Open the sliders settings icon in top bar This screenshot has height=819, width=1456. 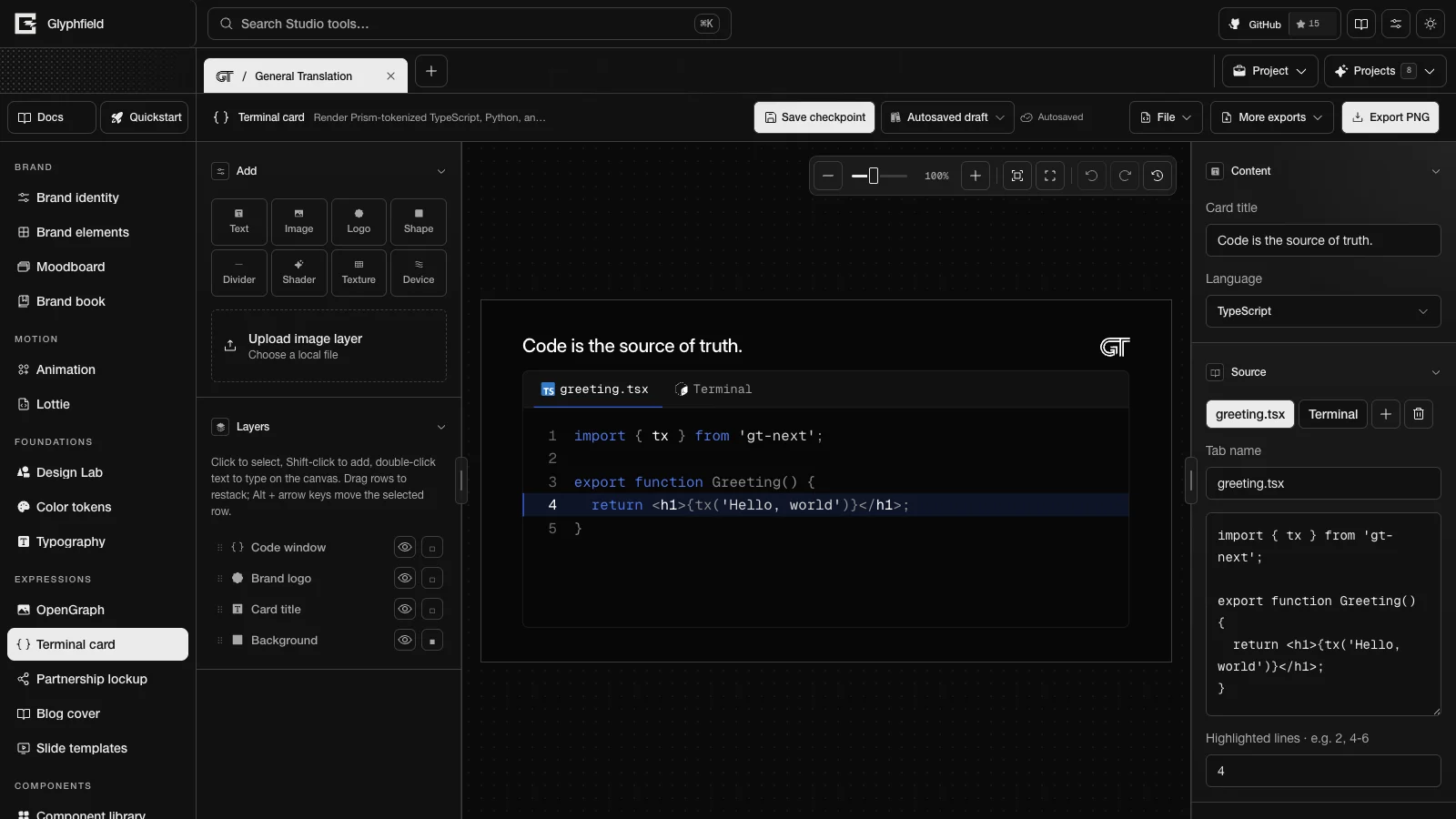tap(1396, 24)
